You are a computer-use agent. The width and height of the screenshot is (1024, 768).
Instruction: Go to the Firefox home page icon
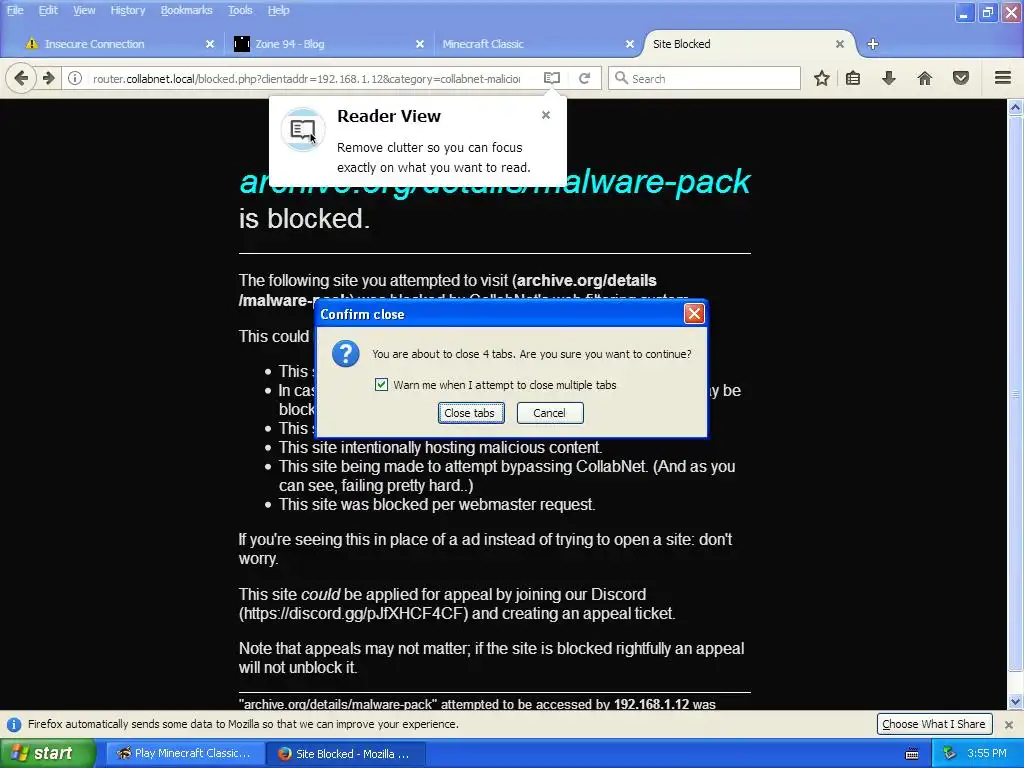coord(925,78)
